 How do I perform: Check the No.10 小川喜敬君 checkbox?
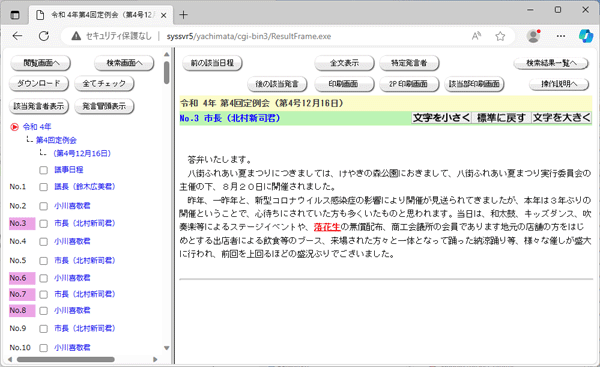coord(44,348)
